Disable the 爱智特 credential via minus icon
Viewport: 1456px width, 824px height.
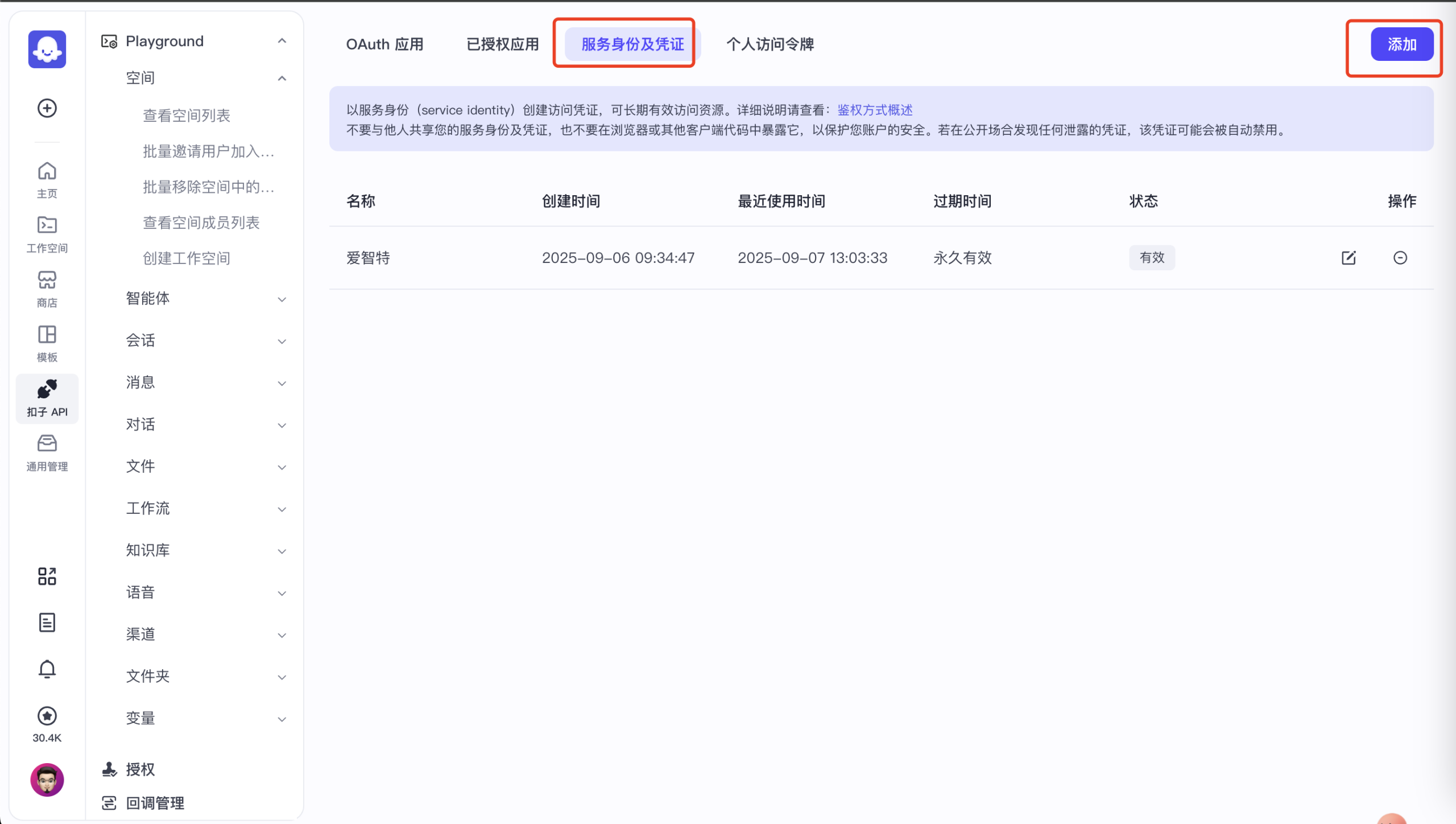click(x=1400, y=257)
